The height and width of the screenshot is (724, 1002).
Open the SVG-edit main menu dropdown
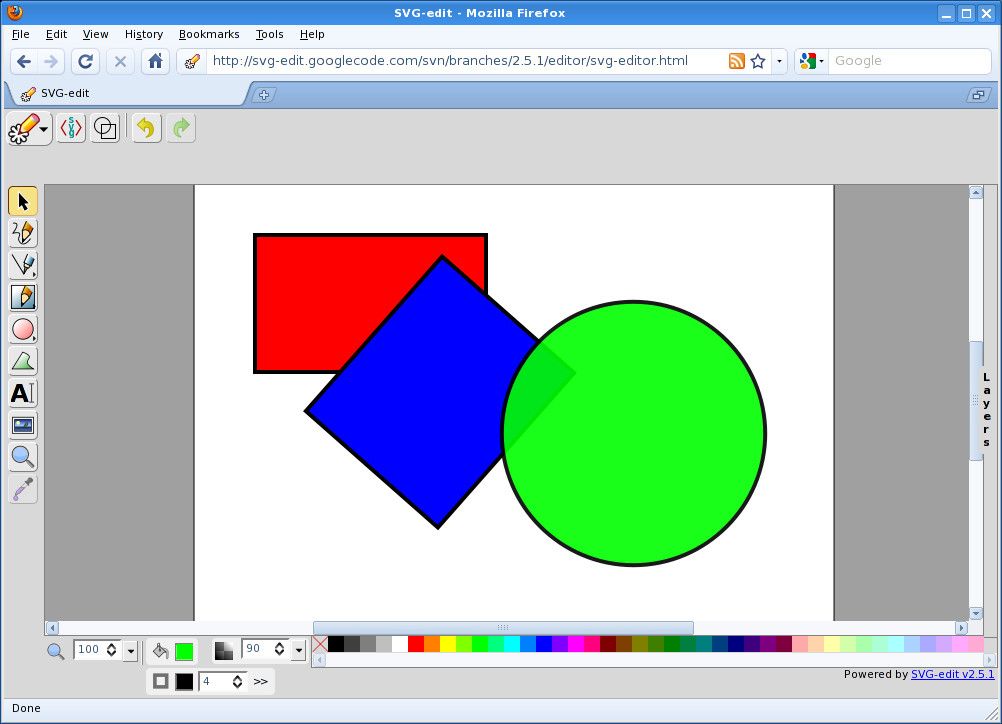pyautogui.click(x=30, y=128)
